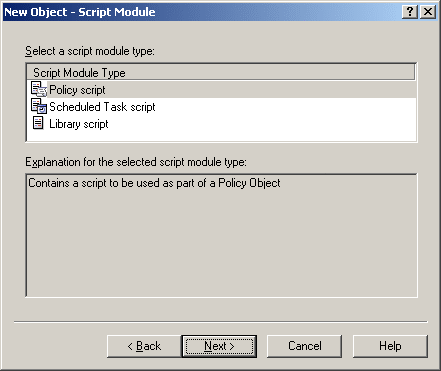Select the Library script entry text

pos(79,124)
